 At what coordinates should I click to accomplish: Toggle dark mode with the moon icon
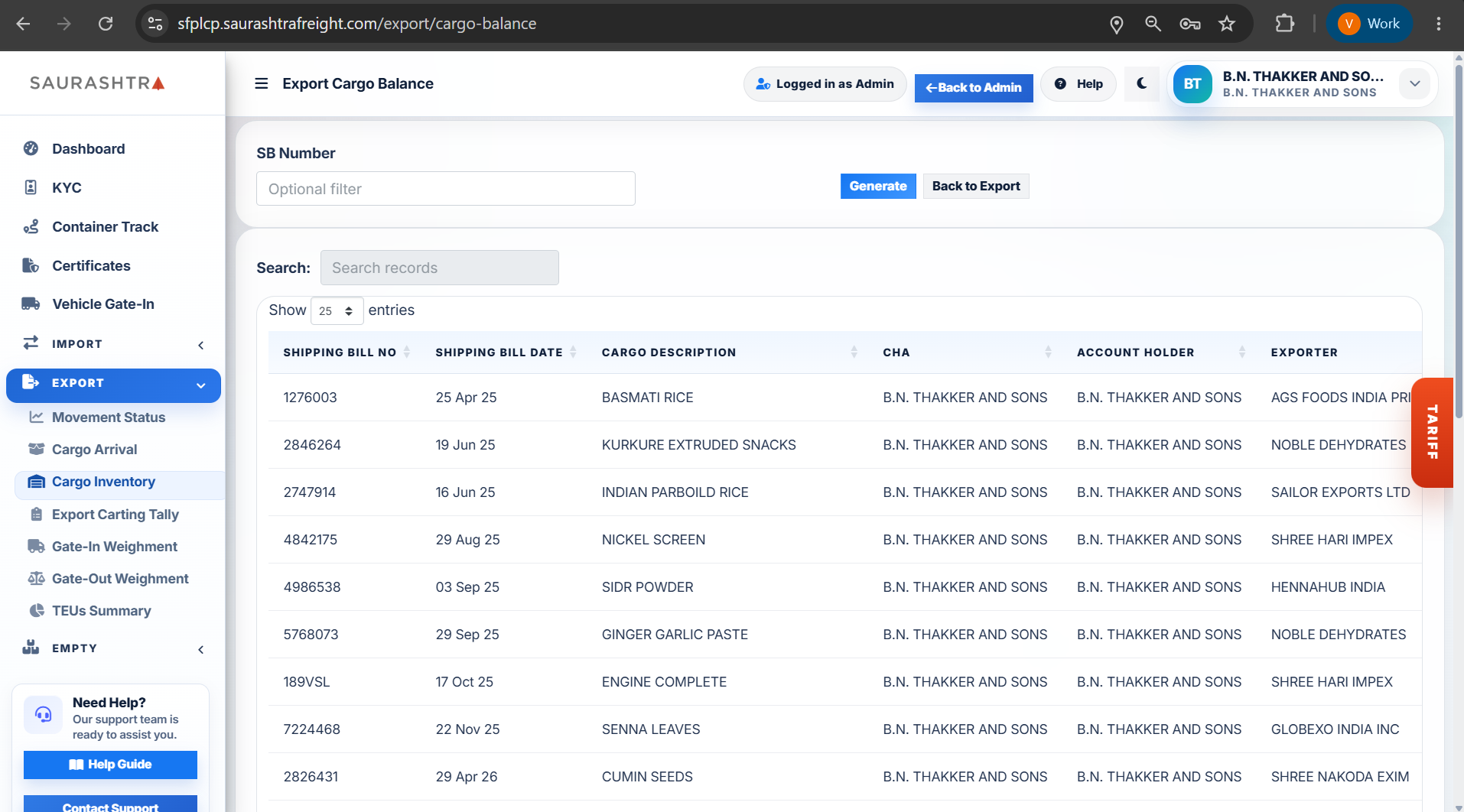1141,83
